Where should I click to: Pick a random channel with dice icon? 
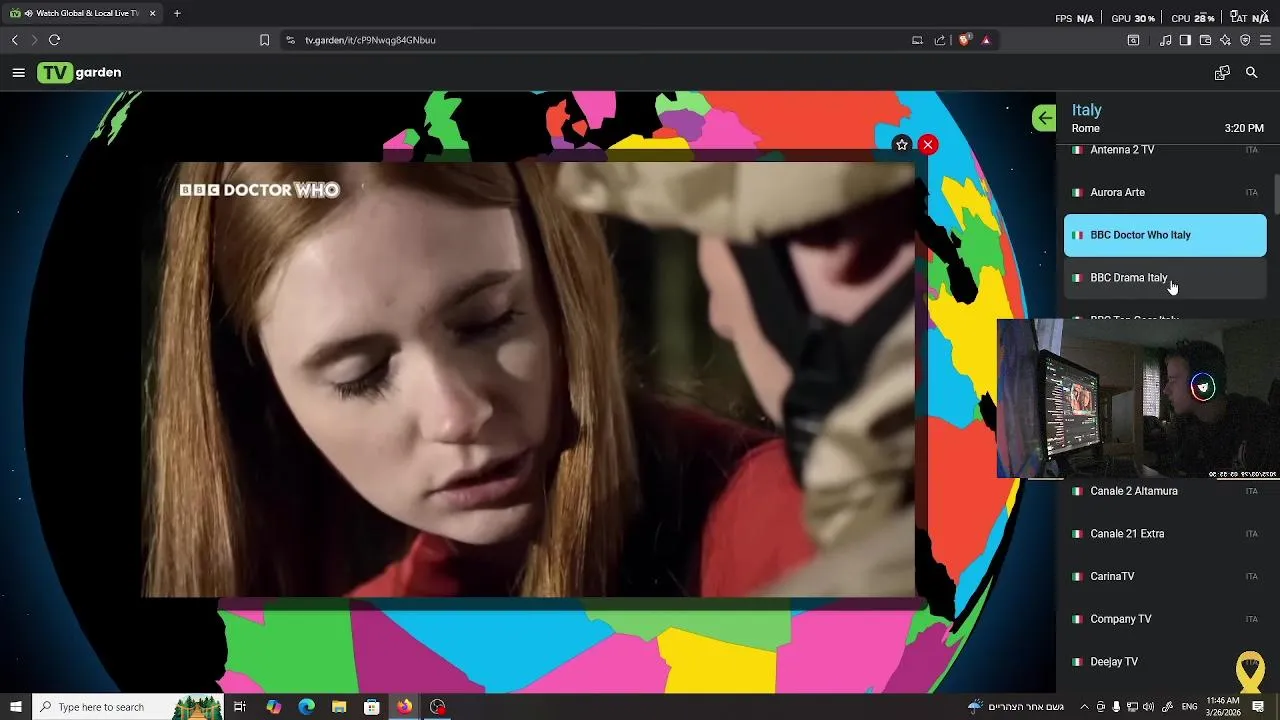coord(1222,73)
